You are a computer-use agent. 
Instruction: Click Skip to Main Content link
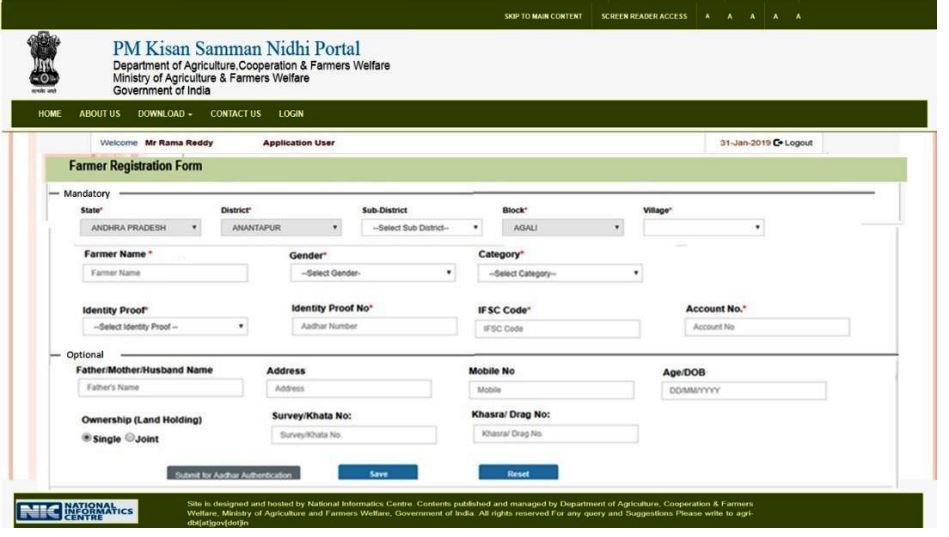click(x=543, y=16)
